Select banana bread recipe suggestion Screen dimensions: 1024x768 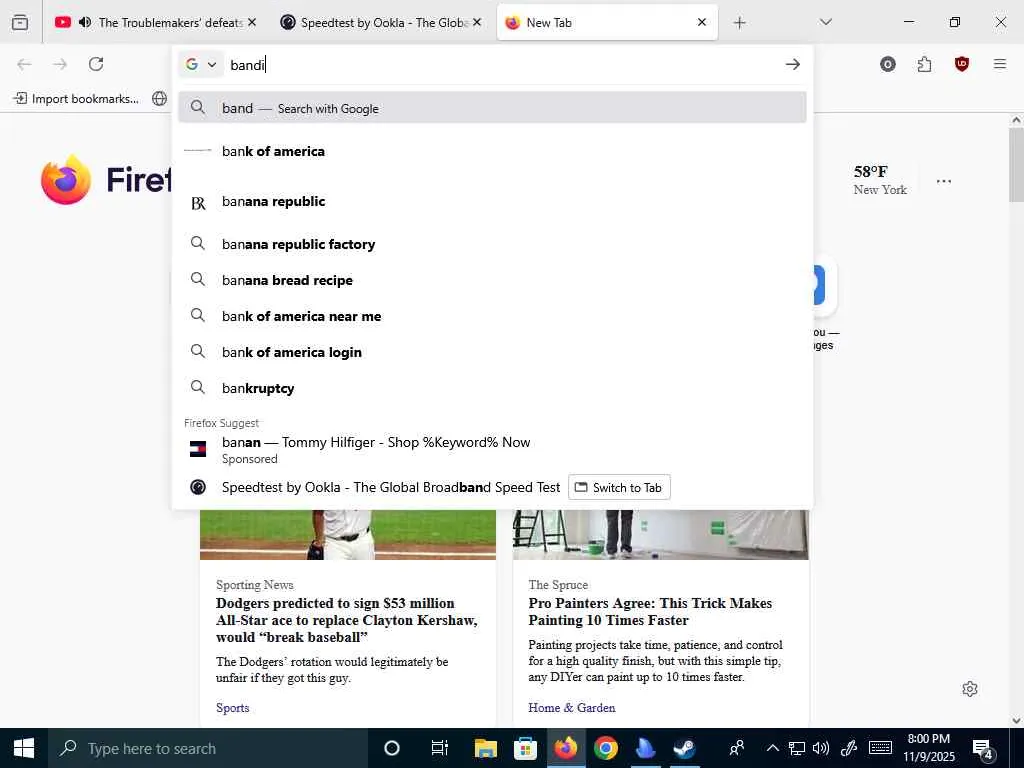coord(492,280)
